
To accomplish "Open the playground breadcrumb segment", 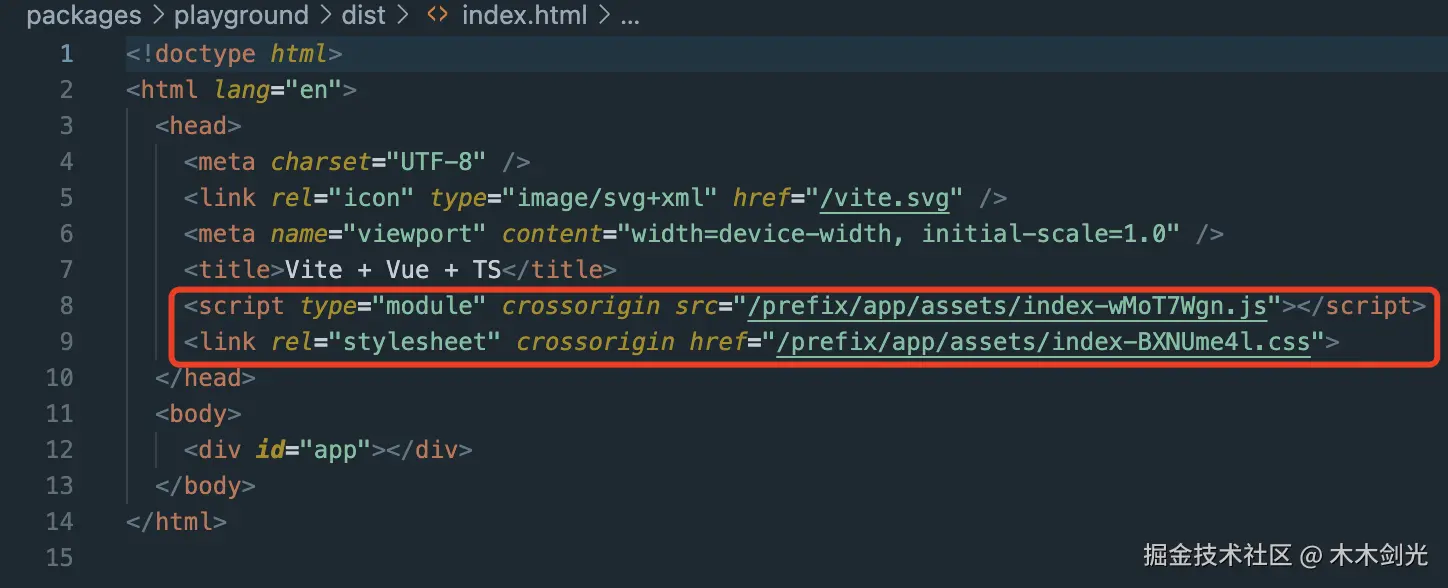I will [241, 16].
